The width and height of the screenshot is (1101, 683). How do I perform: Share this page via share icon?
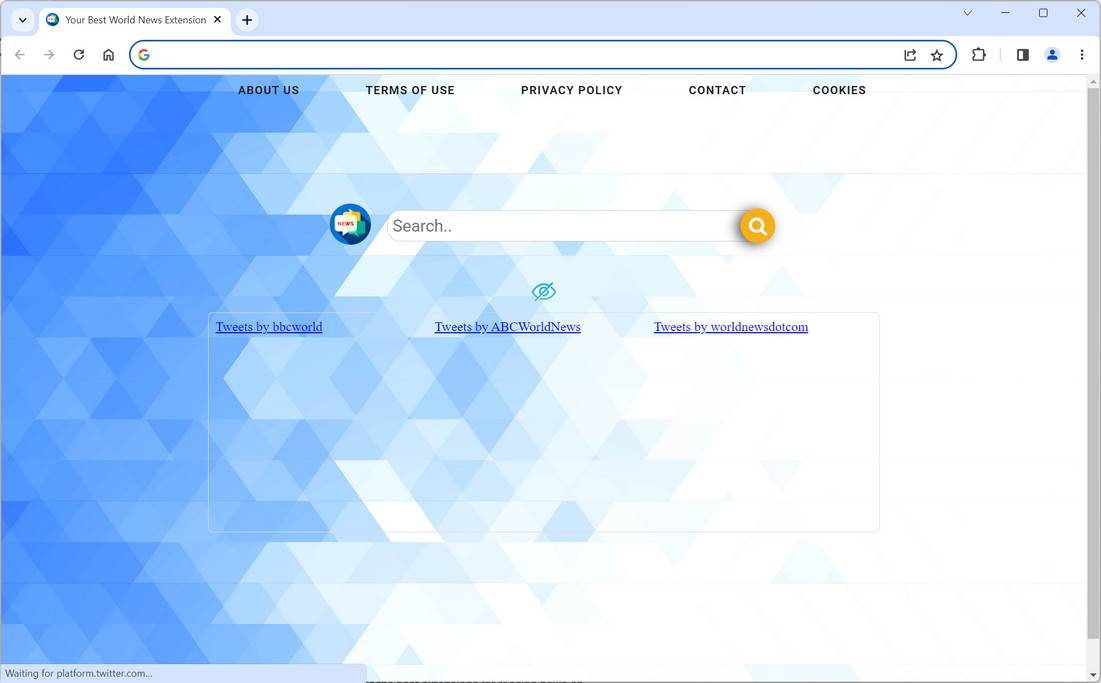pos(910,55)
